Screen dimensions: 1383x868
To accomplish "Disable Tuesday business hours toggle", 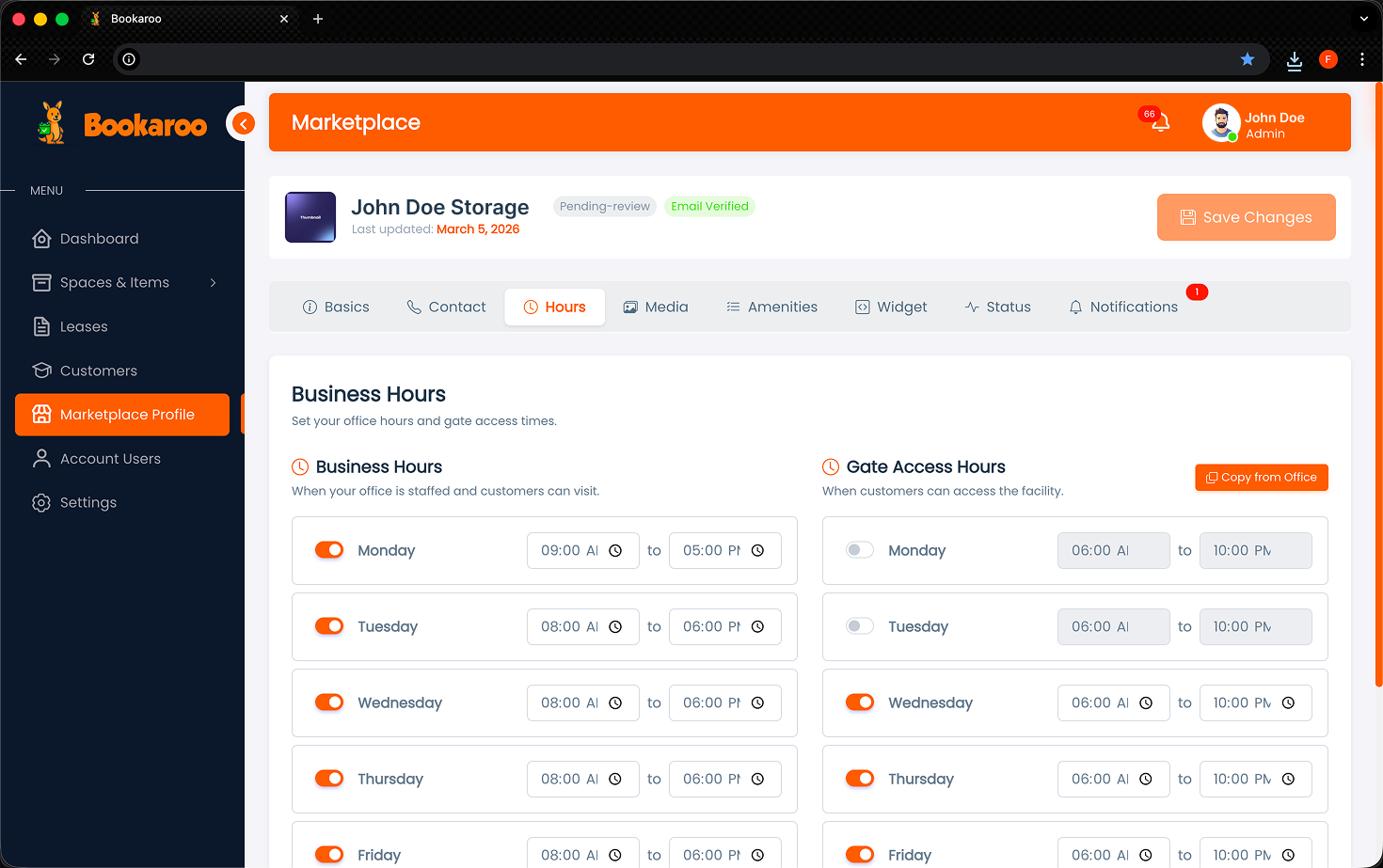I will click(x=329, y=624).
